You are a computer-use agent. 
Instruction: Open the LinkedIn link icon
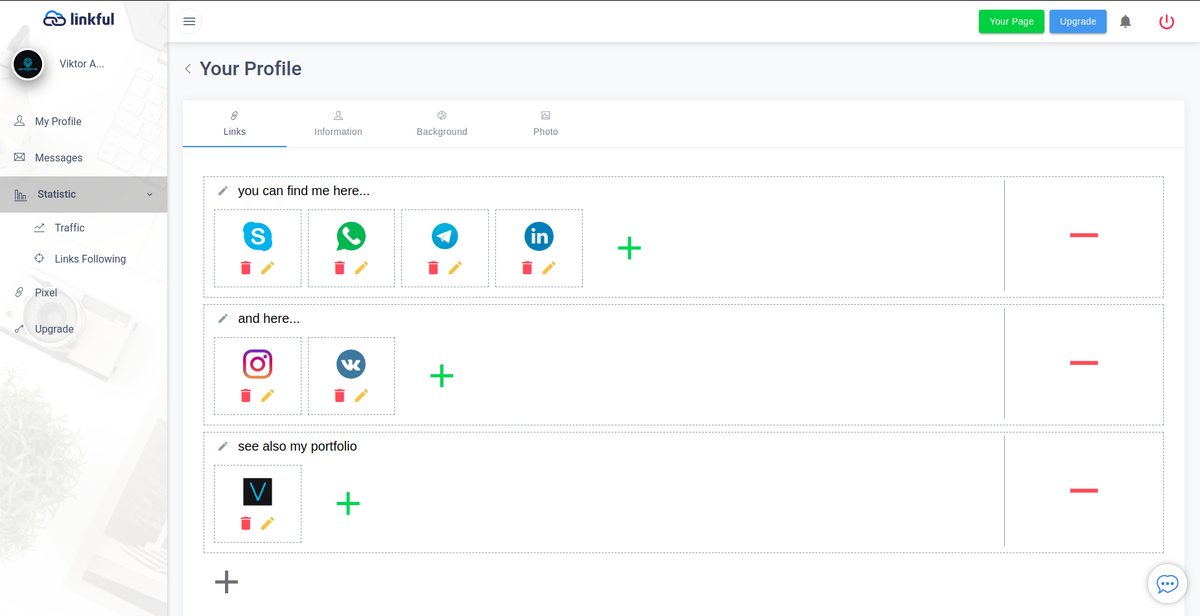tap(539, 236)
